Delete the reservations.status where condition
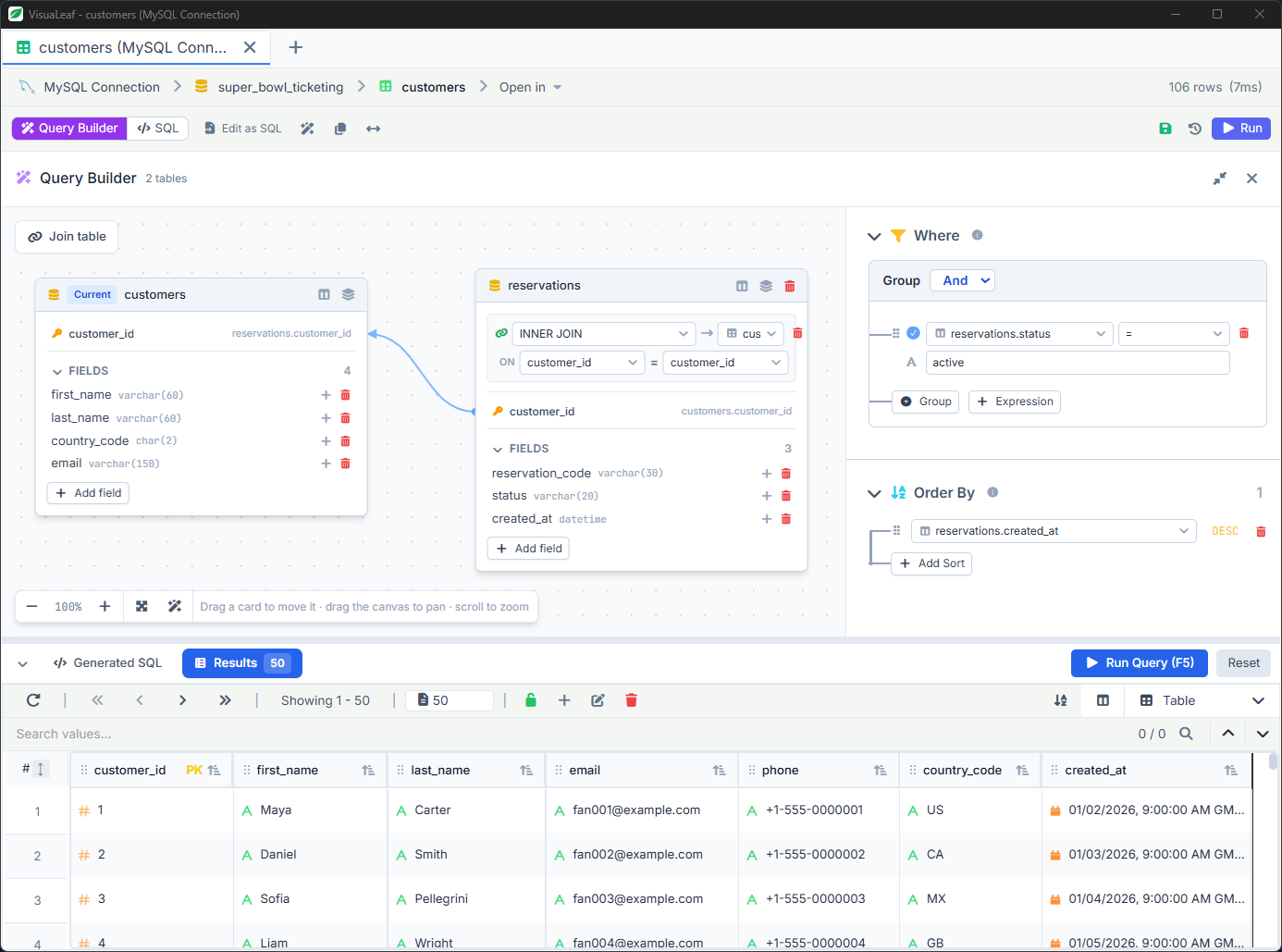 (1244, 333)
